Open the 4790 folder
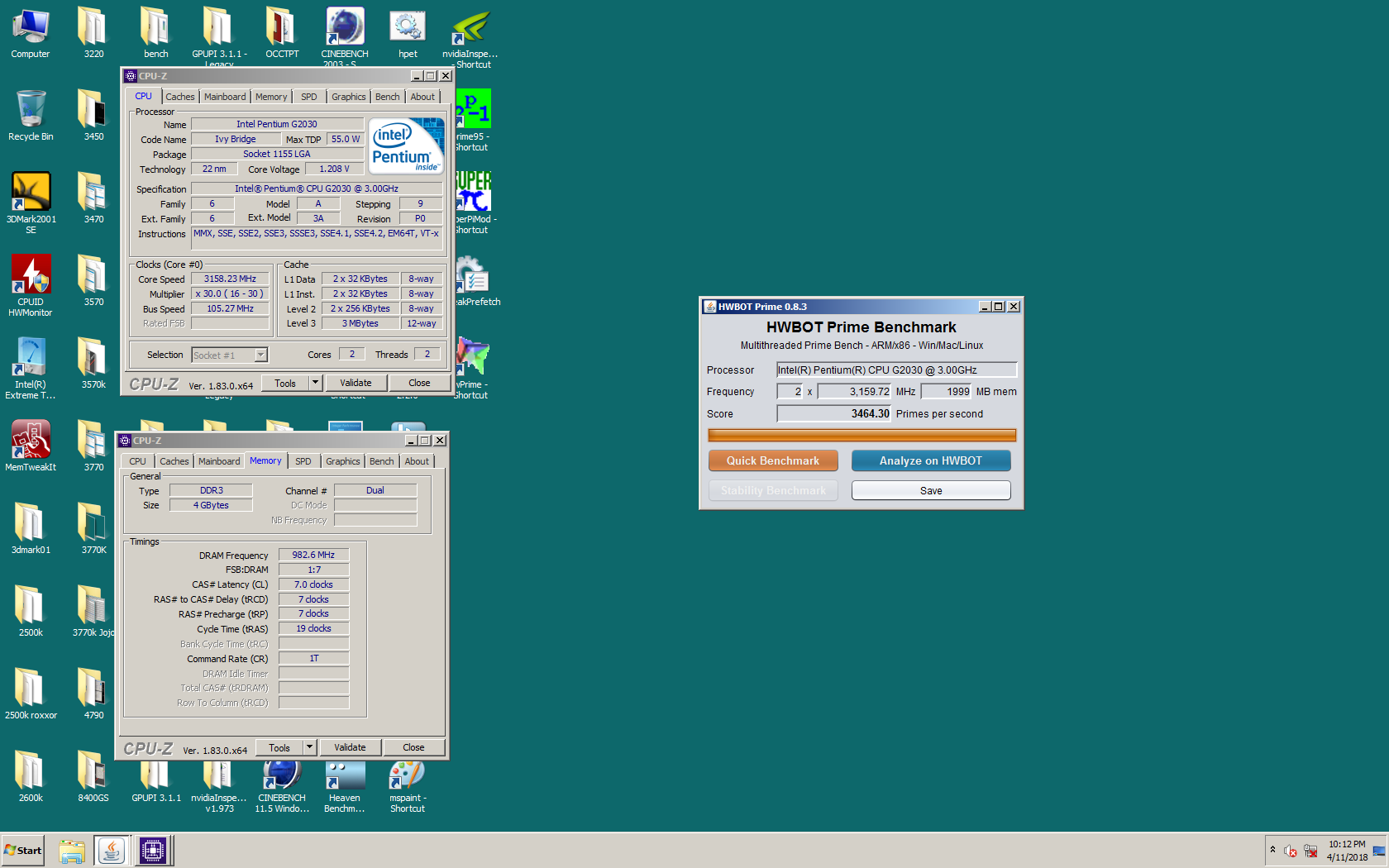 93,693
